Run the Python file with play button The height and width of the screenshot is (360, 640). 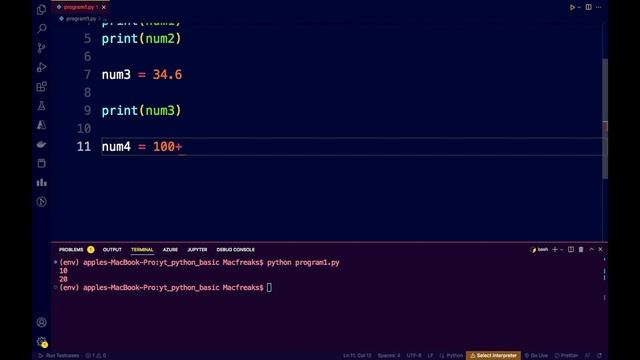click(572, 7)
